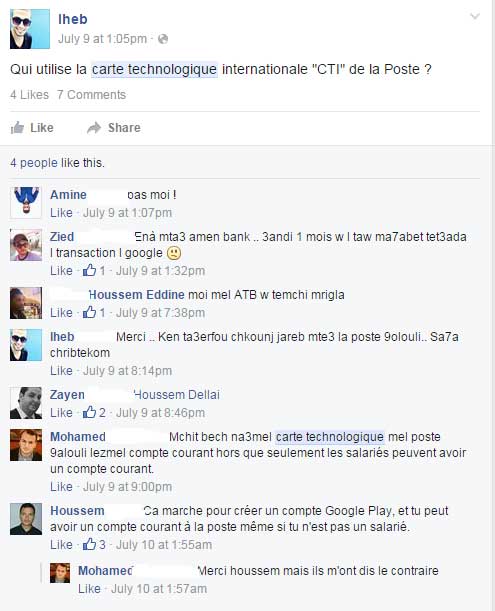The height and width of the screenshot is (611, 495).
Task: Open the July 9 at 1:05pm post timestamp
Action: tap(103, 39)
